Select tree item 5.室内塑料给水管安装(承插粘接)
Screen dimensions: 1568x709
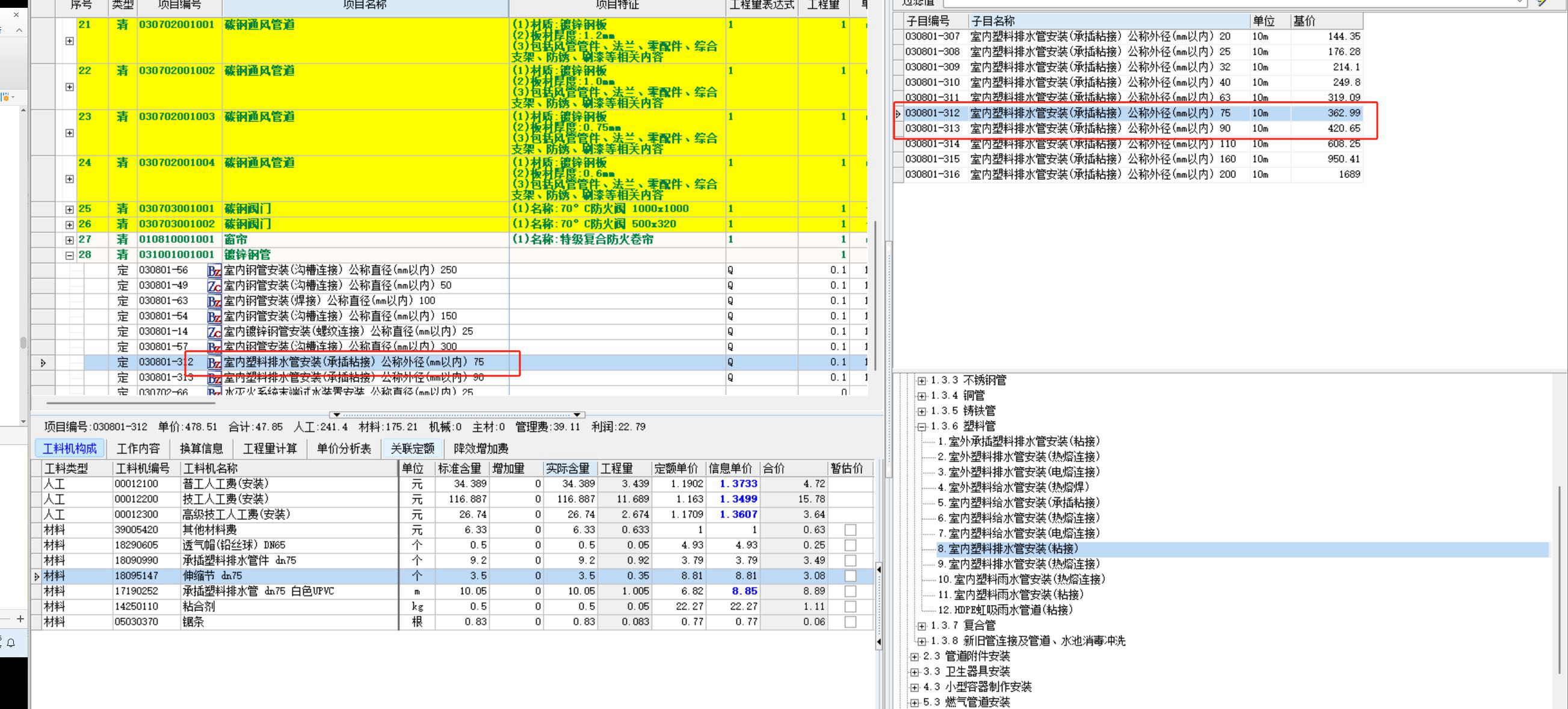coord(1019,503)
